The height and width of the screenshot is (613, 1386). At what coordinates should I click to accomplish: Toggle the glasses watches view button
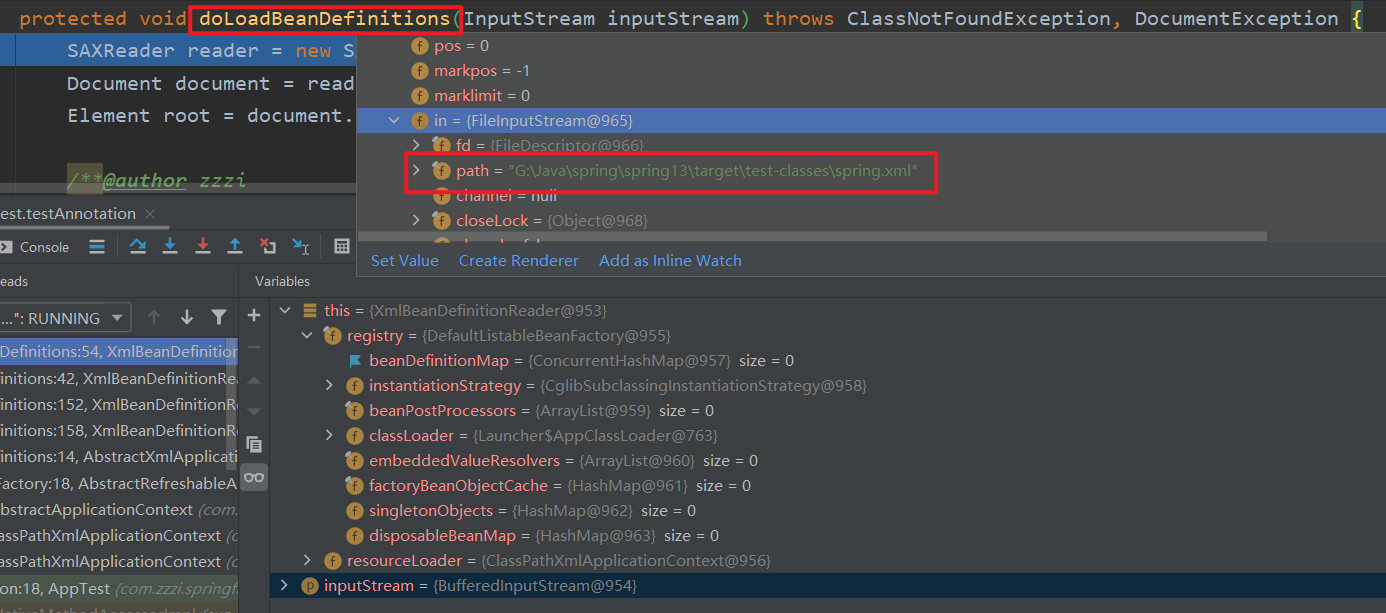tap(254, 477)
